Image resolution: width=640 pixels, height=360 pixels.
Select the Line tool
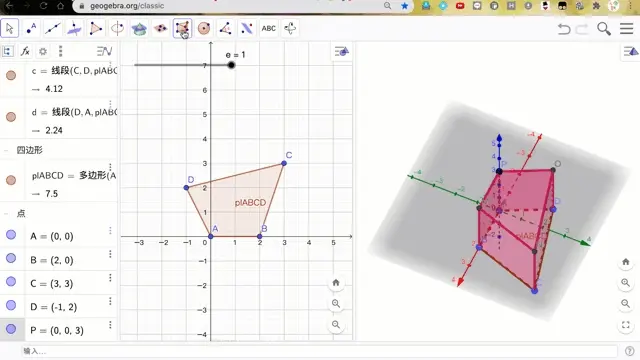(x=53, y=28)
